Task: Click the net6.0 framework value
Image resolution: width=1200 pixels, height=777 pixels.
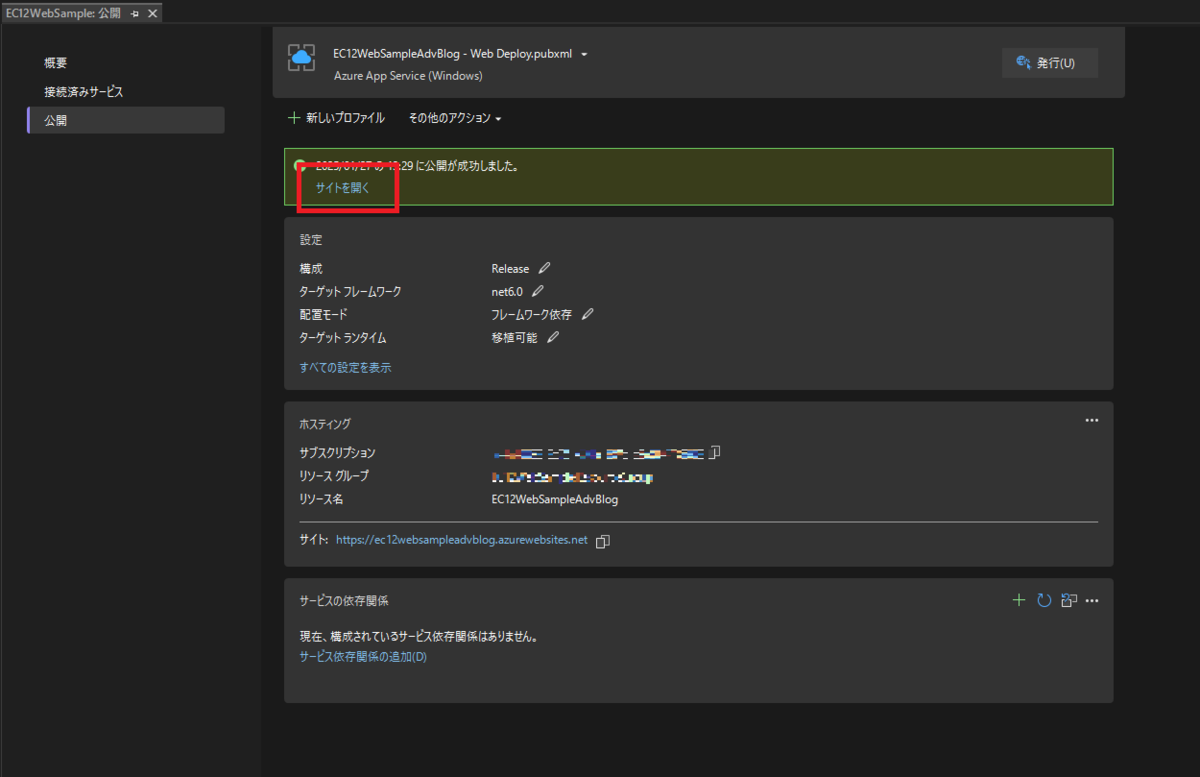Action: point(507,292)
